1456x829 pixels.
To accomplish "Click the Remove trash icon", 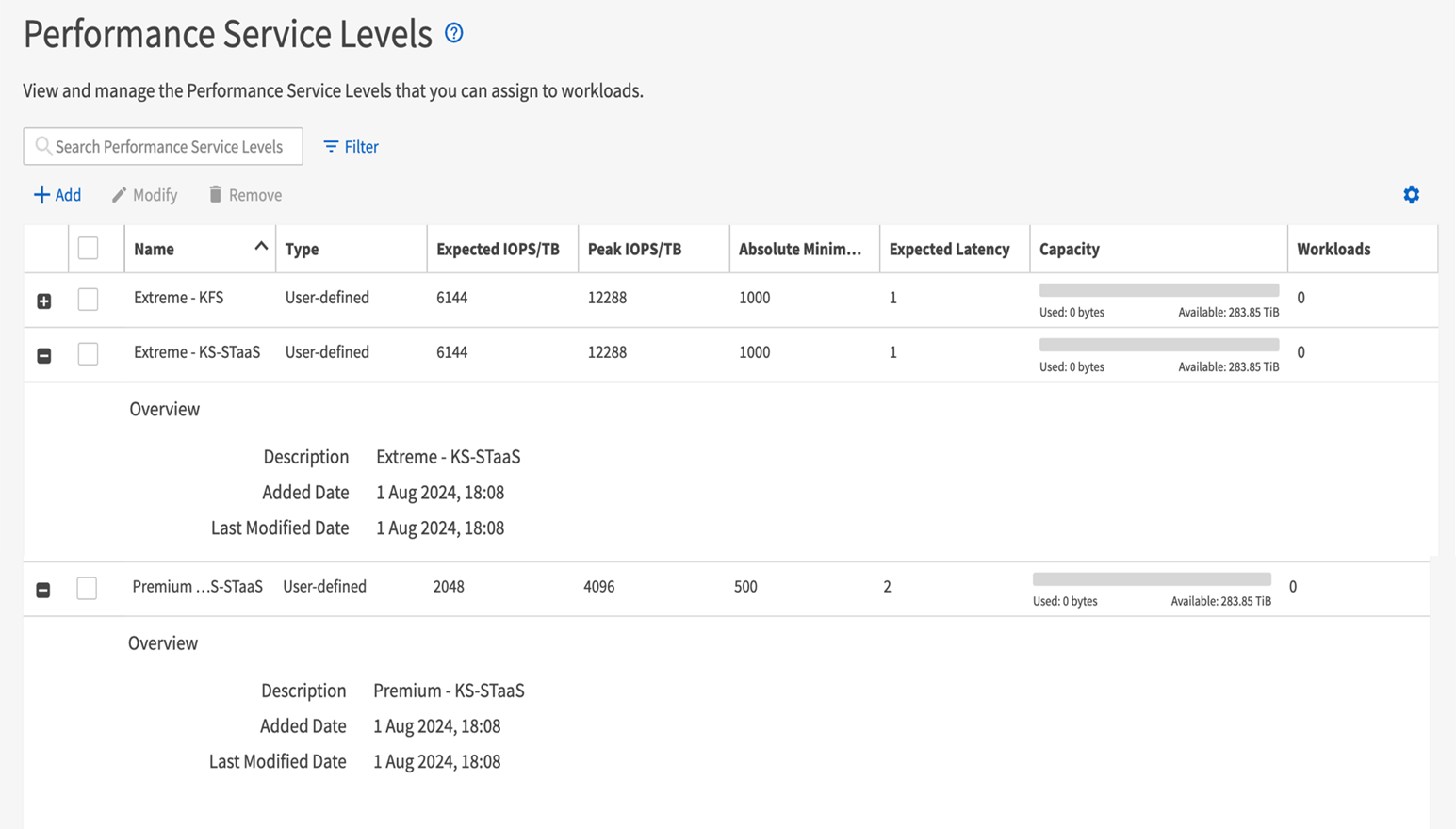I will (215, 195).
